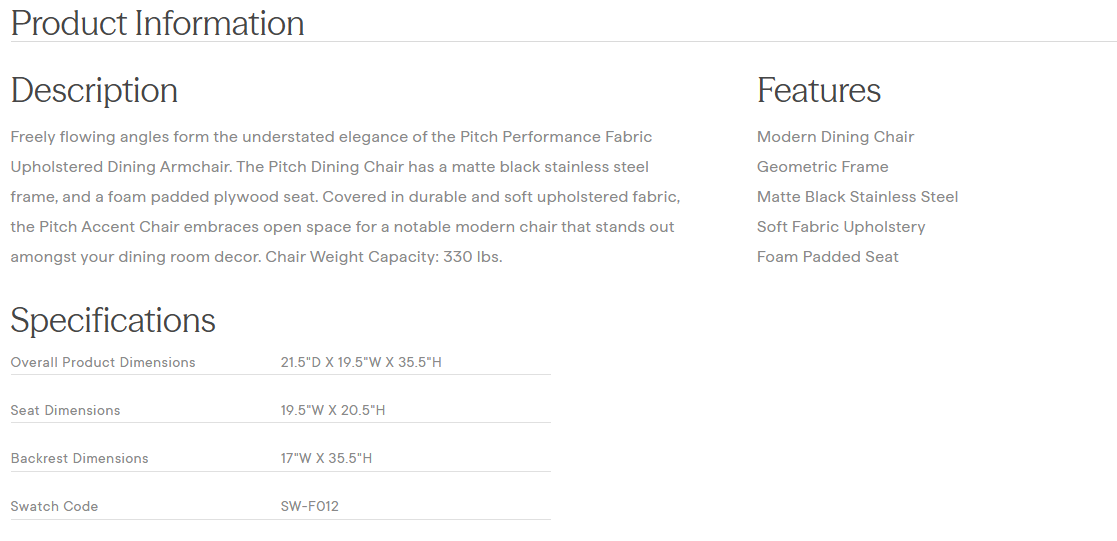Click the Overall Product Dimensions label

pos(103,362)
